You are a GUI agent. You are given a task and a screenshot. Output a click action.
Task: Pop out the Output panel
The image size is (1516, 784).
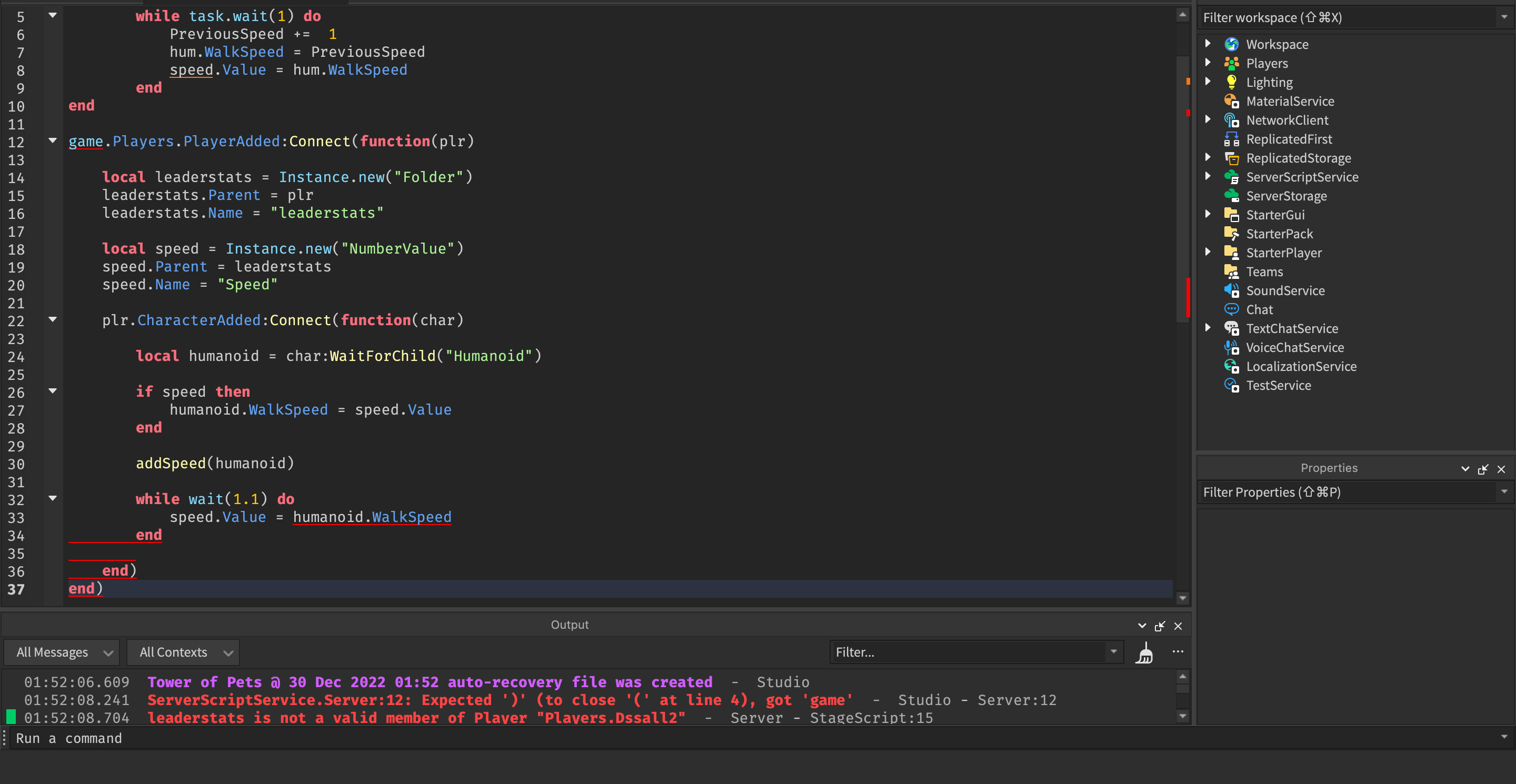coord(1159,626)
